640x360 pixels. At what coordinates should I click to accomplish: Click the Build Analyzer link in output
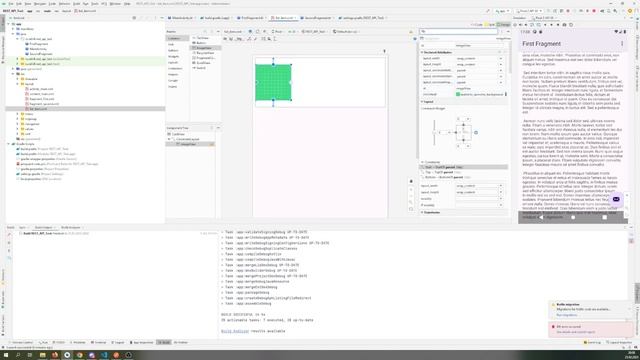coord(235,331)
